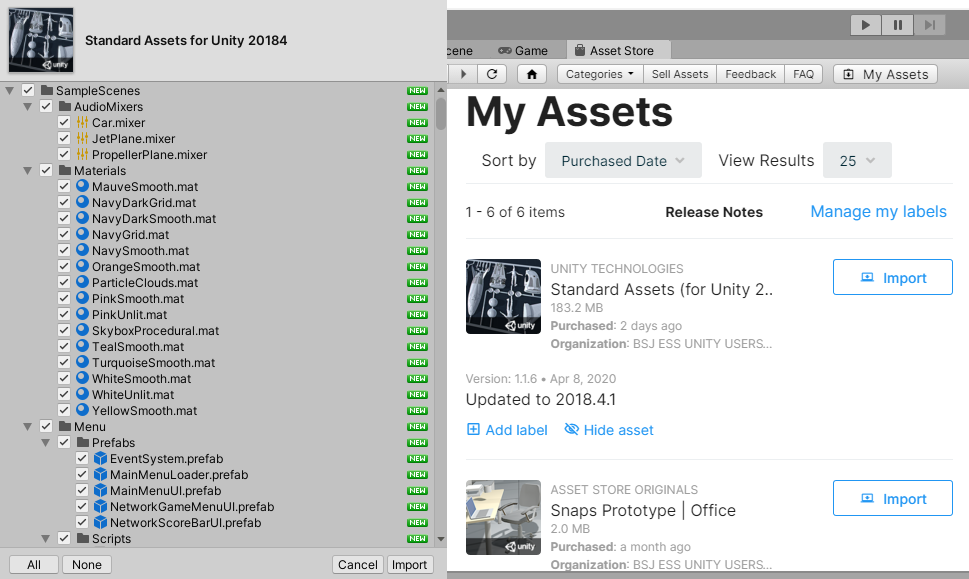
Task: Toggle the NavyGrid.mat checkbox
Action: pyautogui.click(x=65, y=235)
